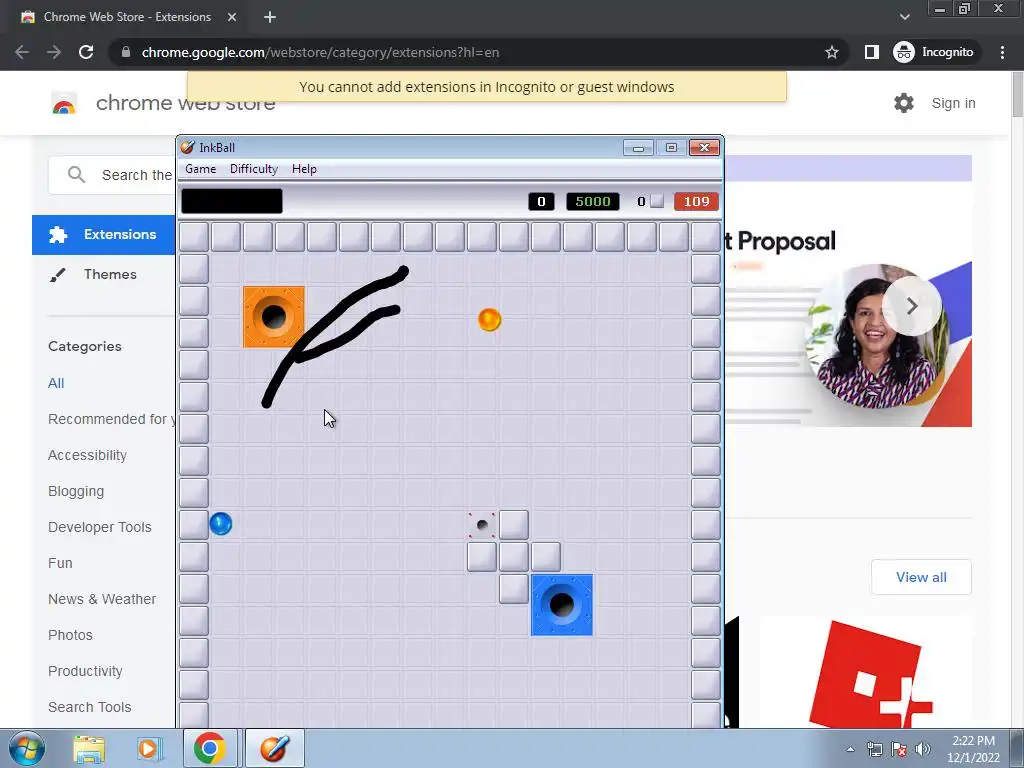Open the Windows Start menu

click(26, 748)
